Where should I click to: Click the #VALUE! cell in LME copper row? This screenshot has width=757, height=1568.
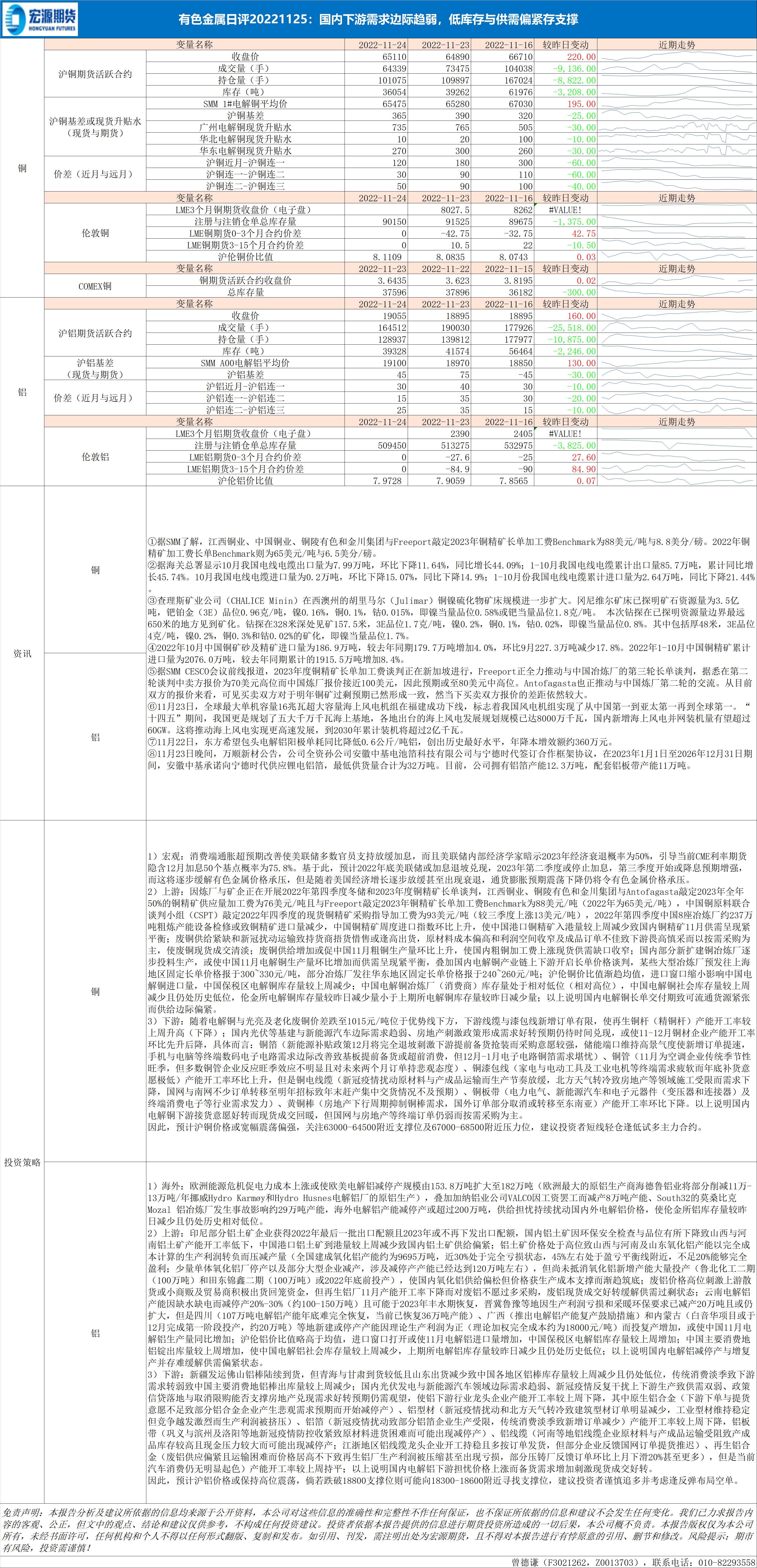(x=565, y=210)
